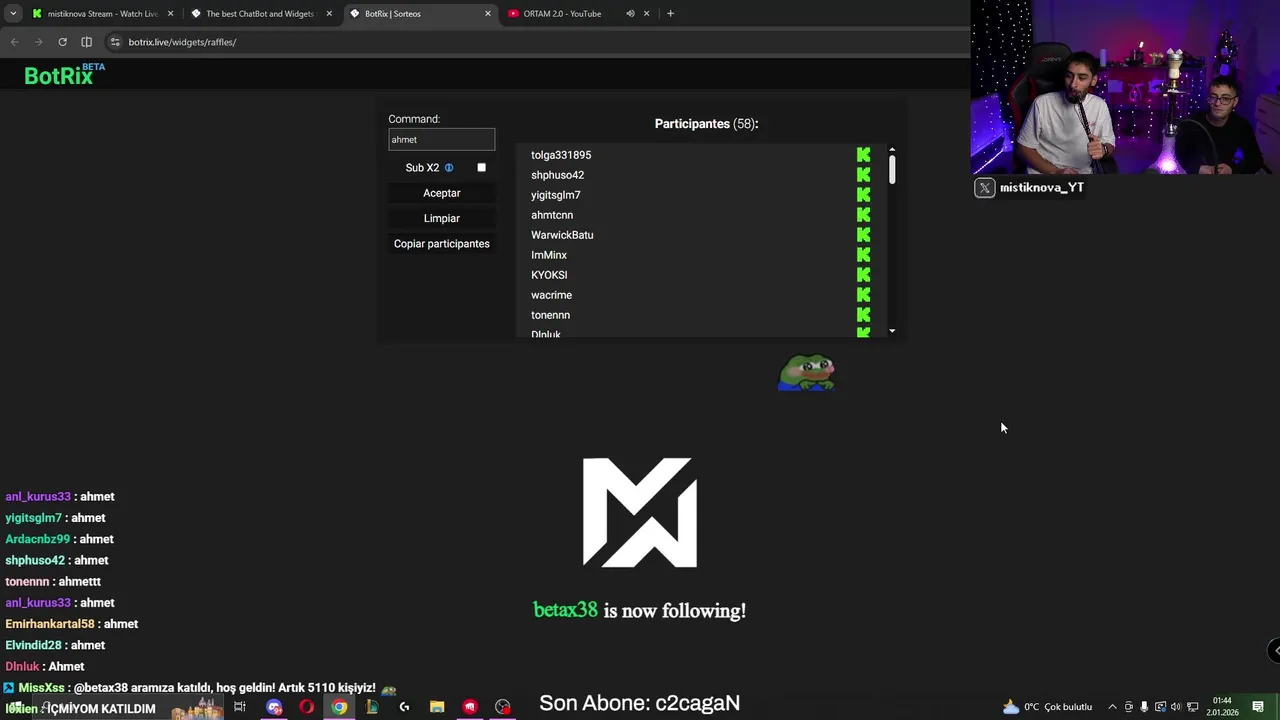Select participant ImMinx in the list
The image size is (1280, 720).
coord(549,255)
